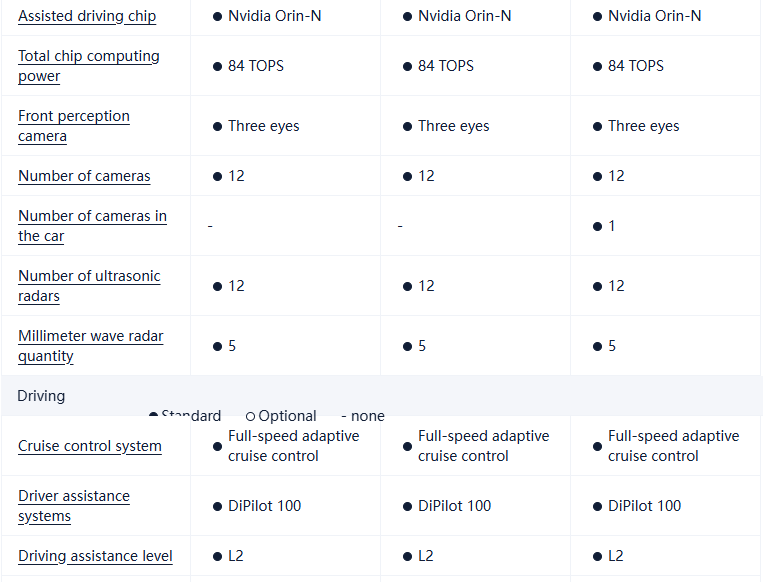Open Total chip computing power term
The height and width of the screenshot is (582, 766).
pyautogui.click(x=88, y=66)
